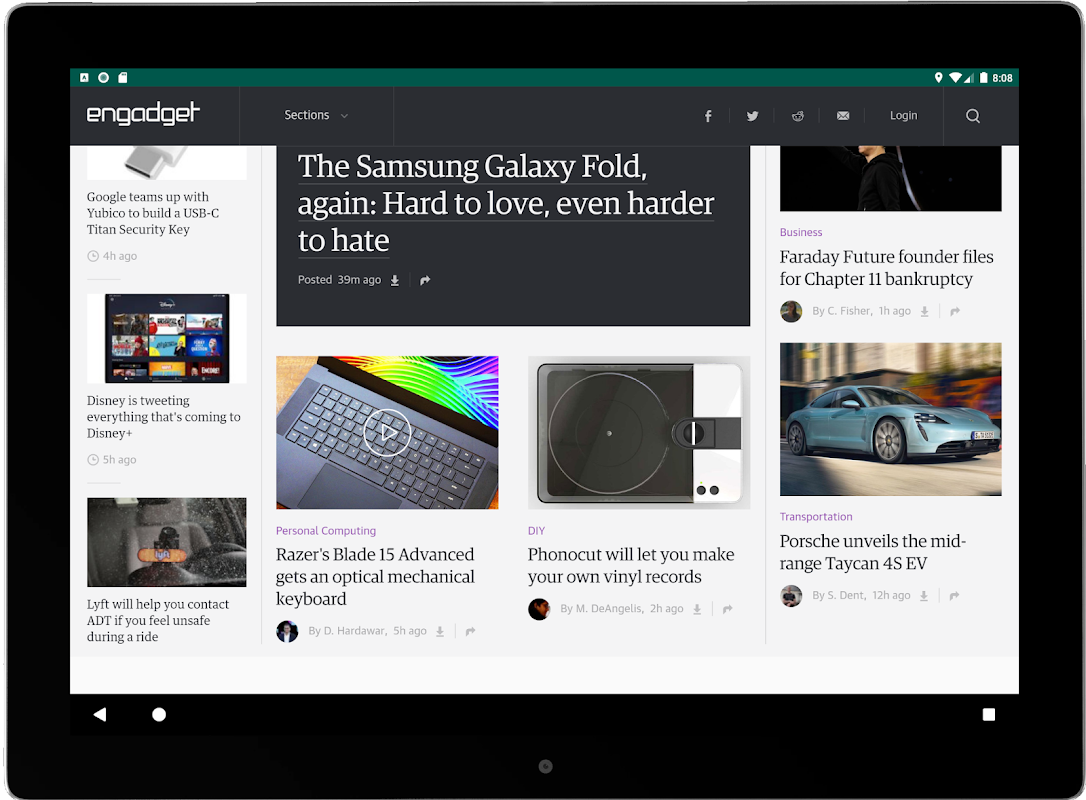Open the Razer's Blade 15 Advanced headline
Screen dimensions: 1086x800
point(375,576)
